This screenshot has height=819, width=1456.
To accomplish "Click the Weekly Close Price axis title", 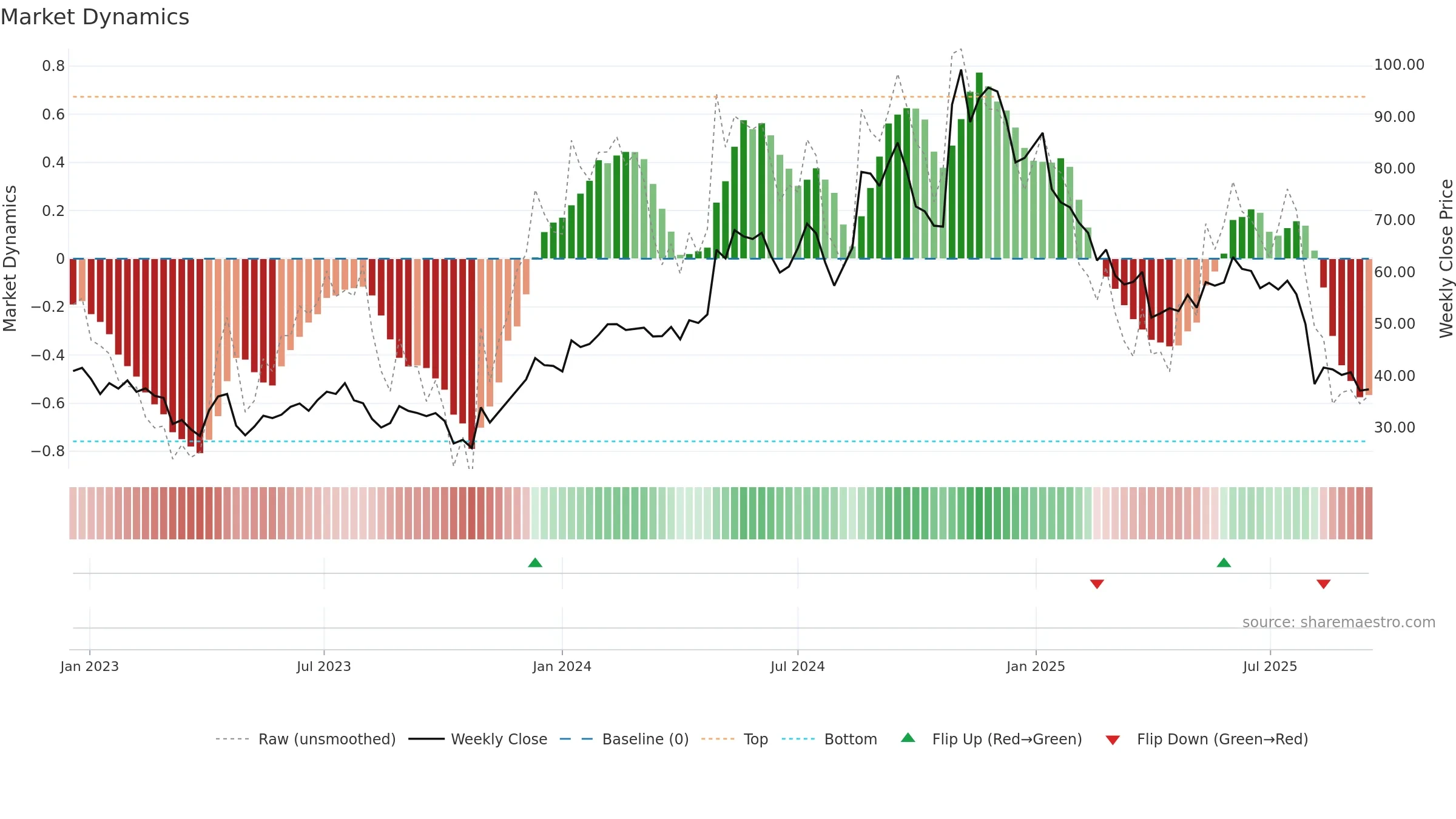I will click(x=1446, y=258).
